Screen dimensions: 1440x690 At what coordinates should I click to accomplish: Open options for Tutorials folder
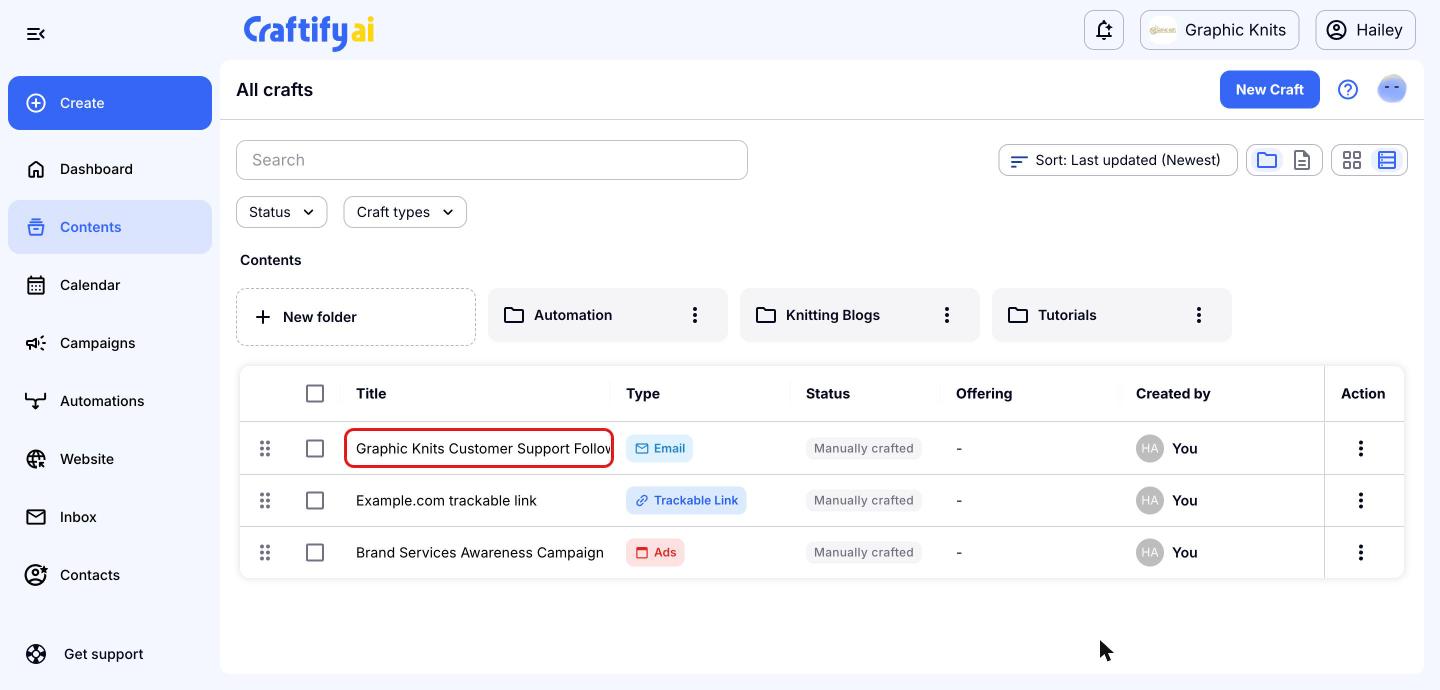(1199, 315)
